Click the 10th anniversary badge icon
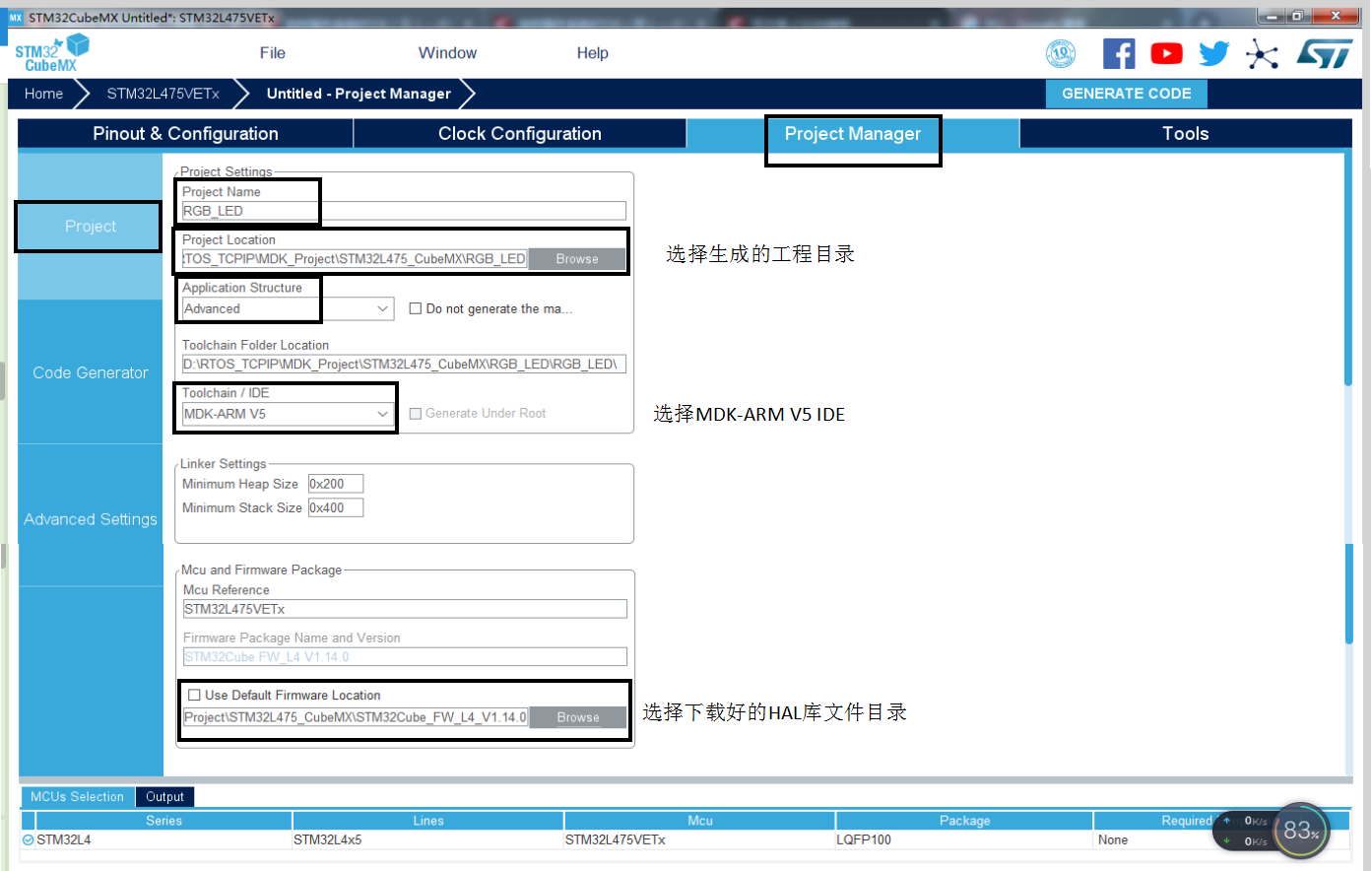The image size is (1372, 871). tap(1061, 54)
